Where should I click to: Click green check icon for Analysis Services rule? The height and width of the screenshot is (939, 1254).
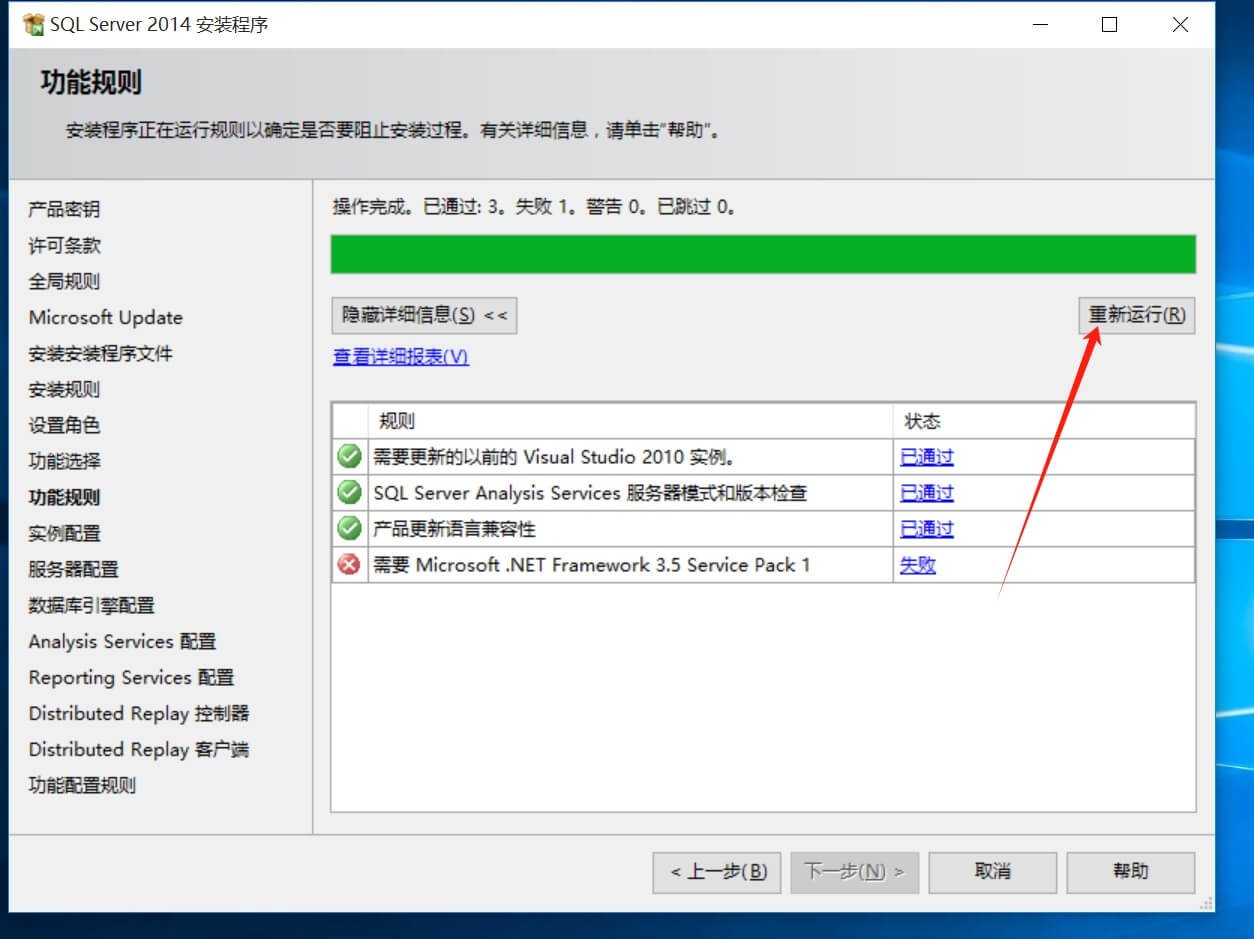point(349,493)
